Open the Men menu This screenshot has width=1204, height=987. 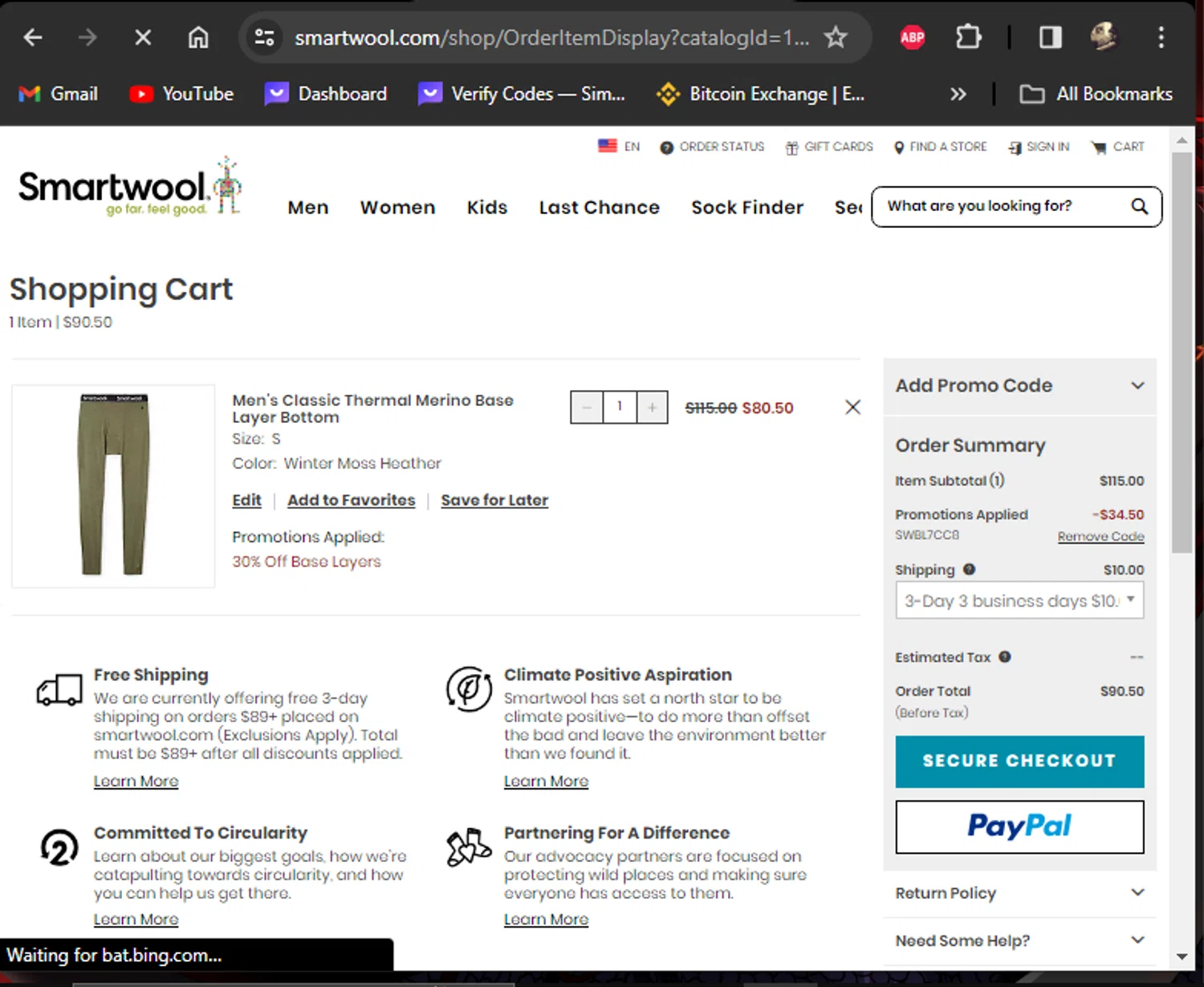[308, 208]
